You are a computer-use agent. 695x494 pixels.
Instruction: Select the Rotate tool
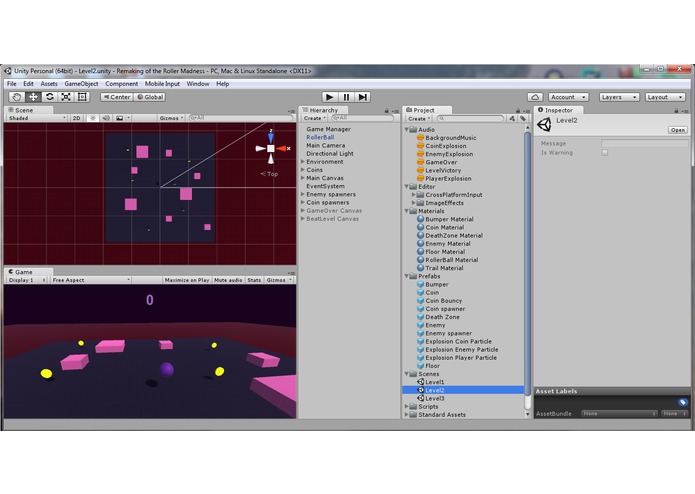coord(50,97)
